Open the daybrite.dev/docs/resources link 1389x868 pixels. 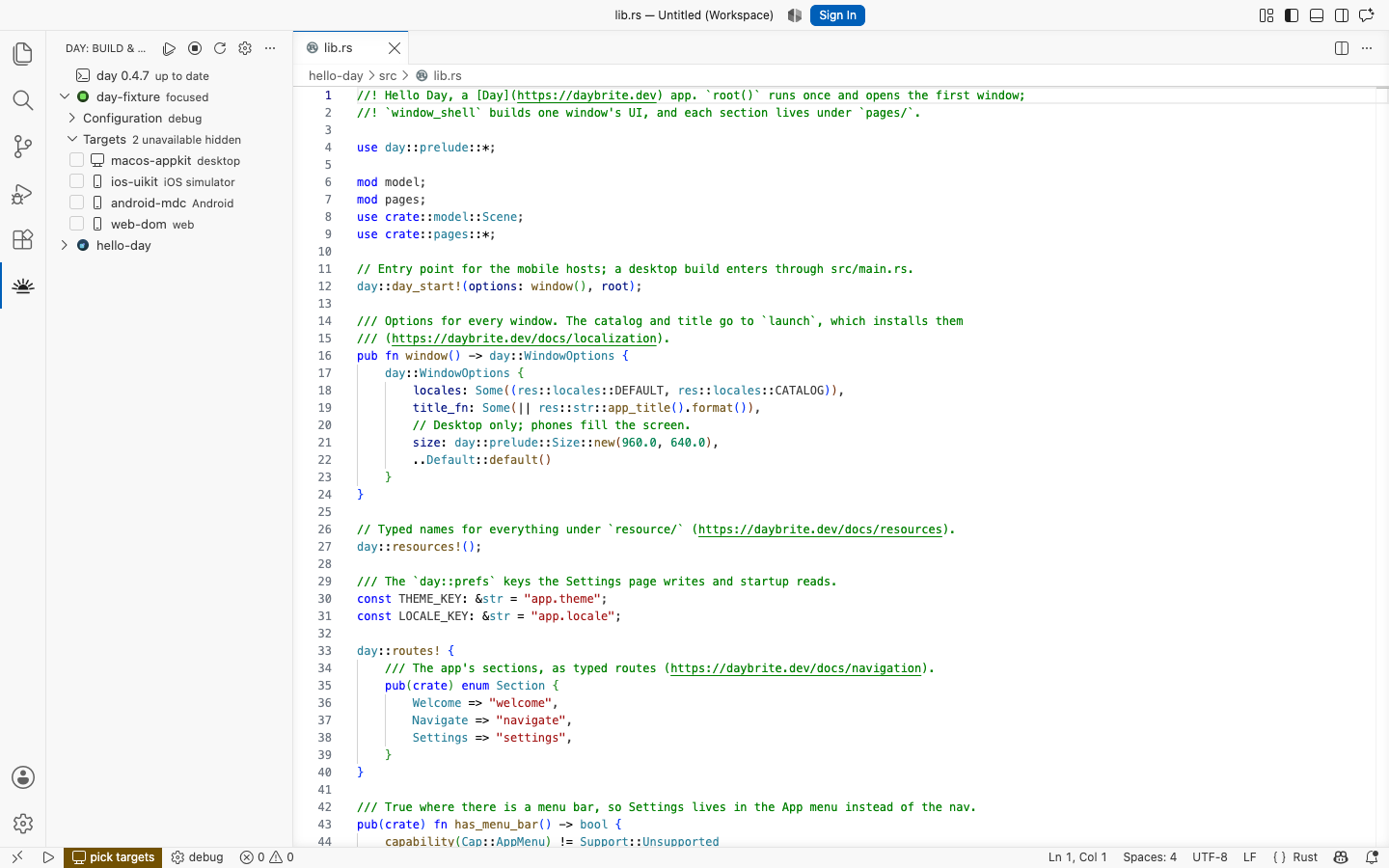(x=820, y=529)
